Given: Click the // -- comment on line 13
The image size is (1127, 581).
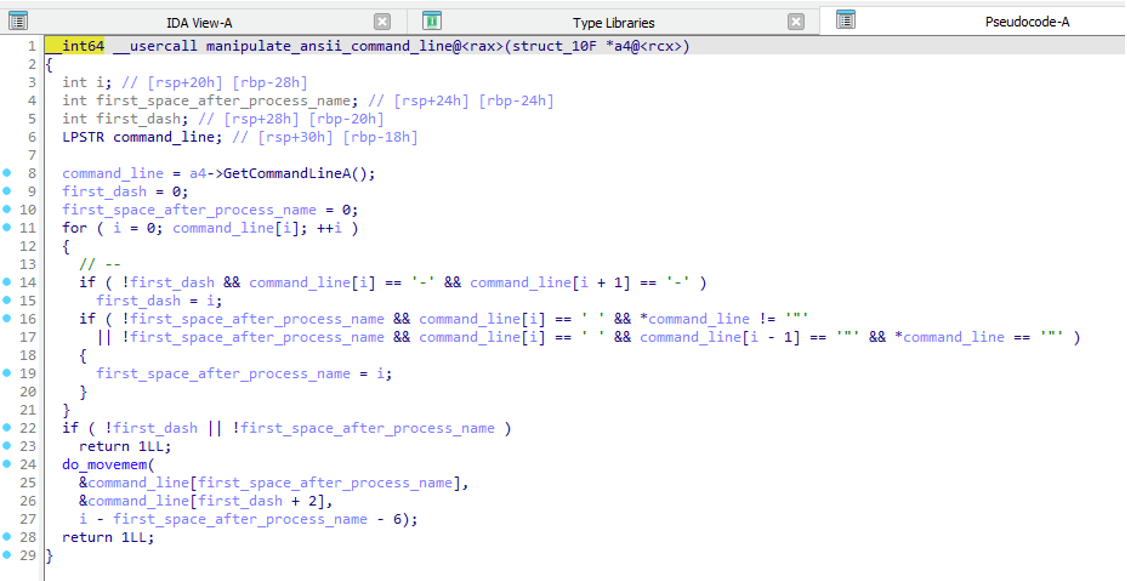Looking at the screenshot, I should [100, 265].
